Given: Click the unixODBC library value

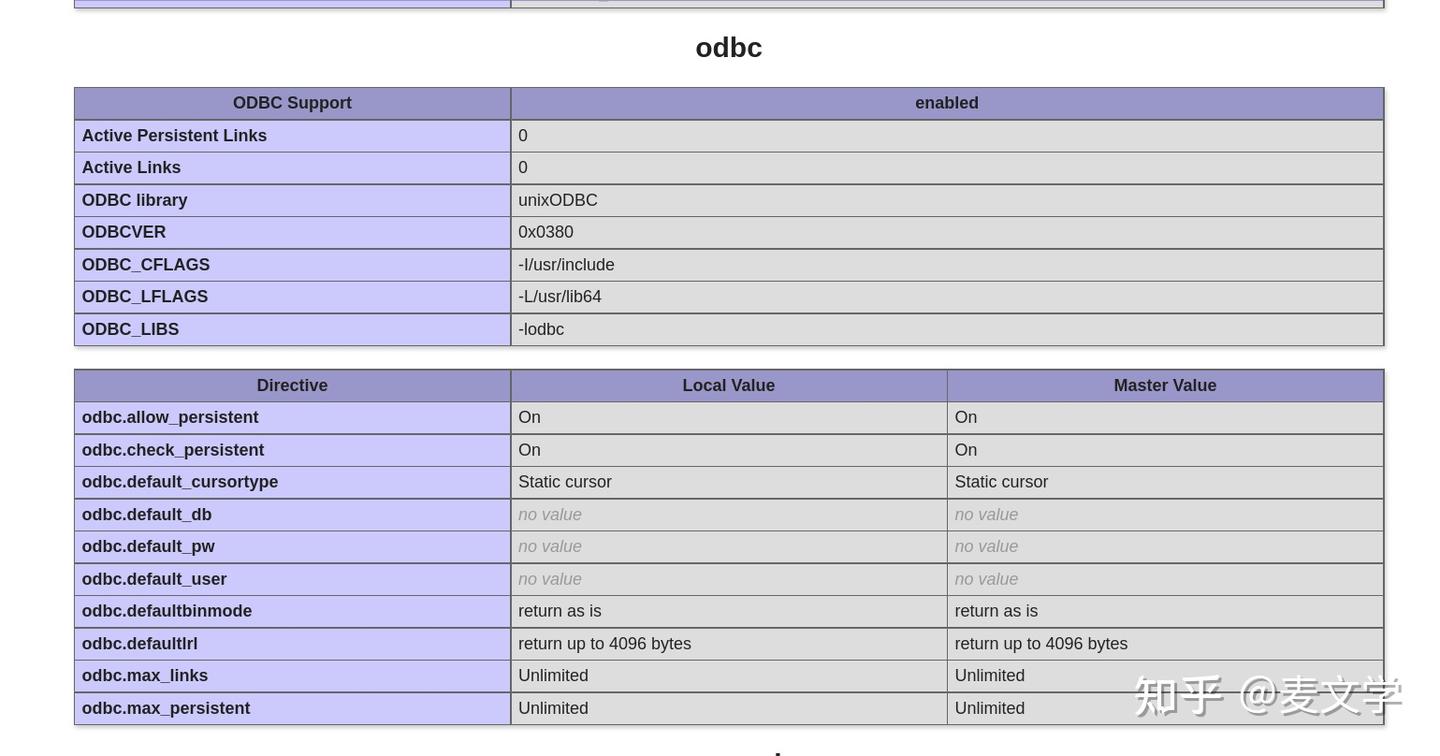Looking at the screenshot, I should (558, 200).
